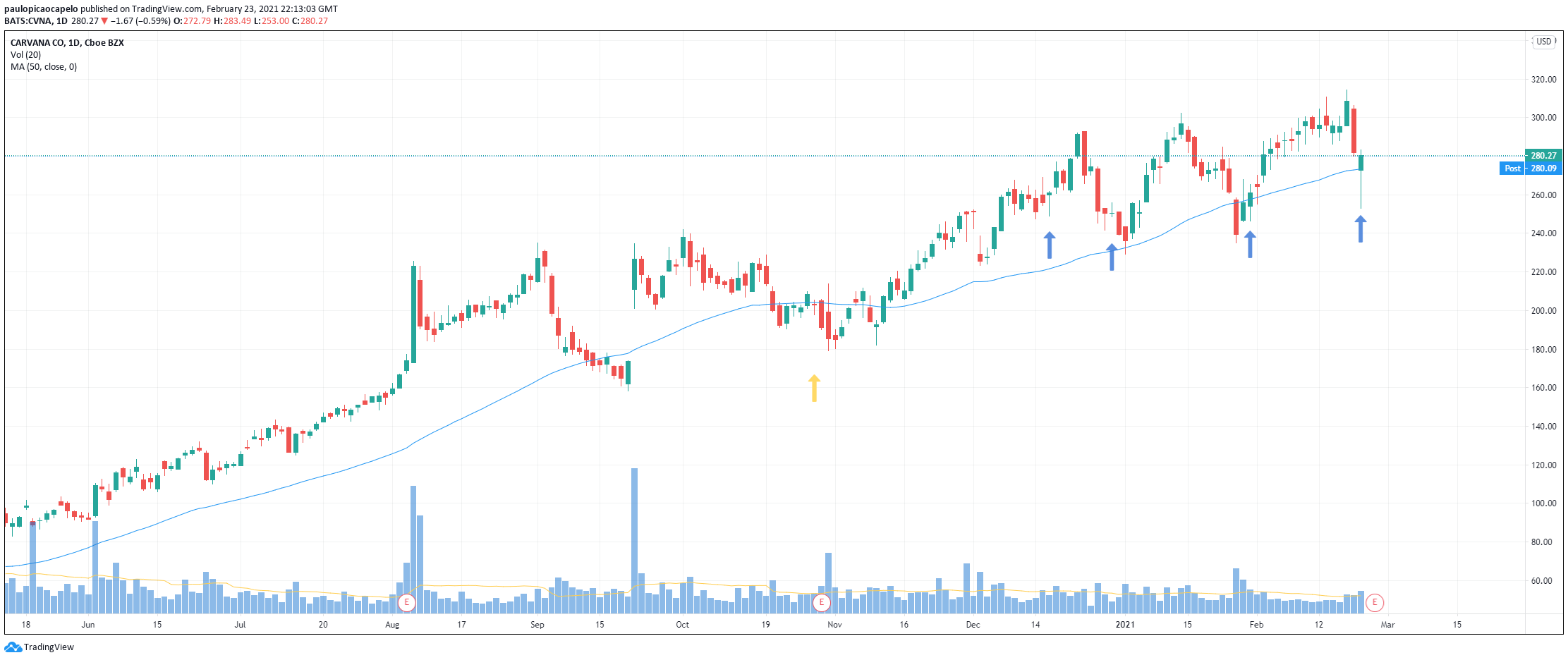The height and width of the screenshot is (660, 1568).
Task: Click the 240.00 price axis label
Action: [x=1543, y=233]
